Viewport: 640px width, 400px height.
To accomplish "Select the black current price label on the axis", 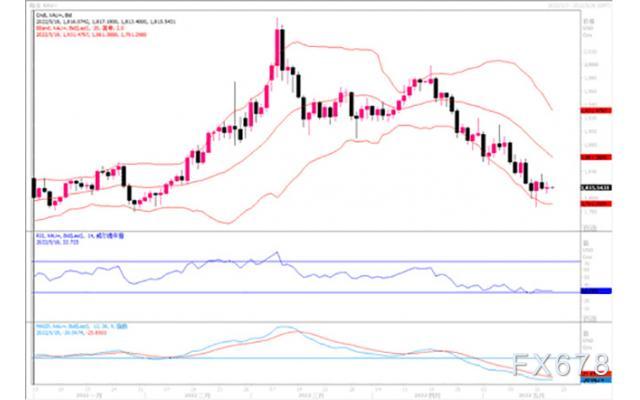I will (x=596, y=188).
